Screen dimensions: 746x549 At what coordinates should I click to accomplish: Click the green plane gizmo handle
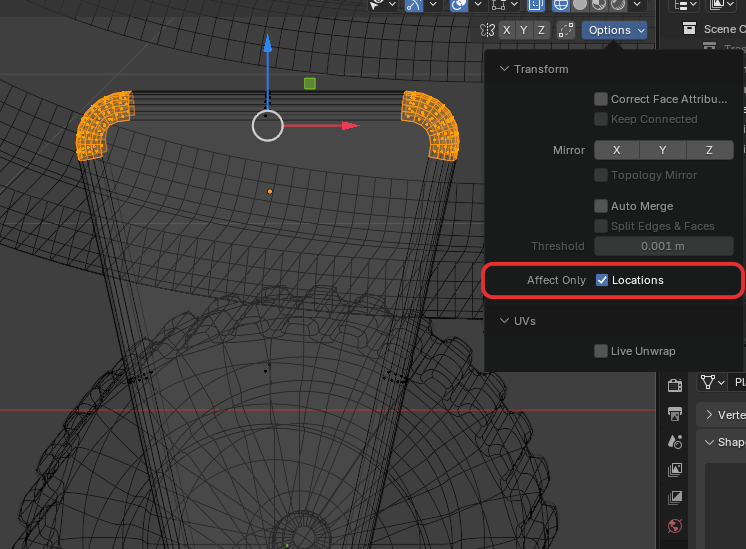[x=310, y=84]
